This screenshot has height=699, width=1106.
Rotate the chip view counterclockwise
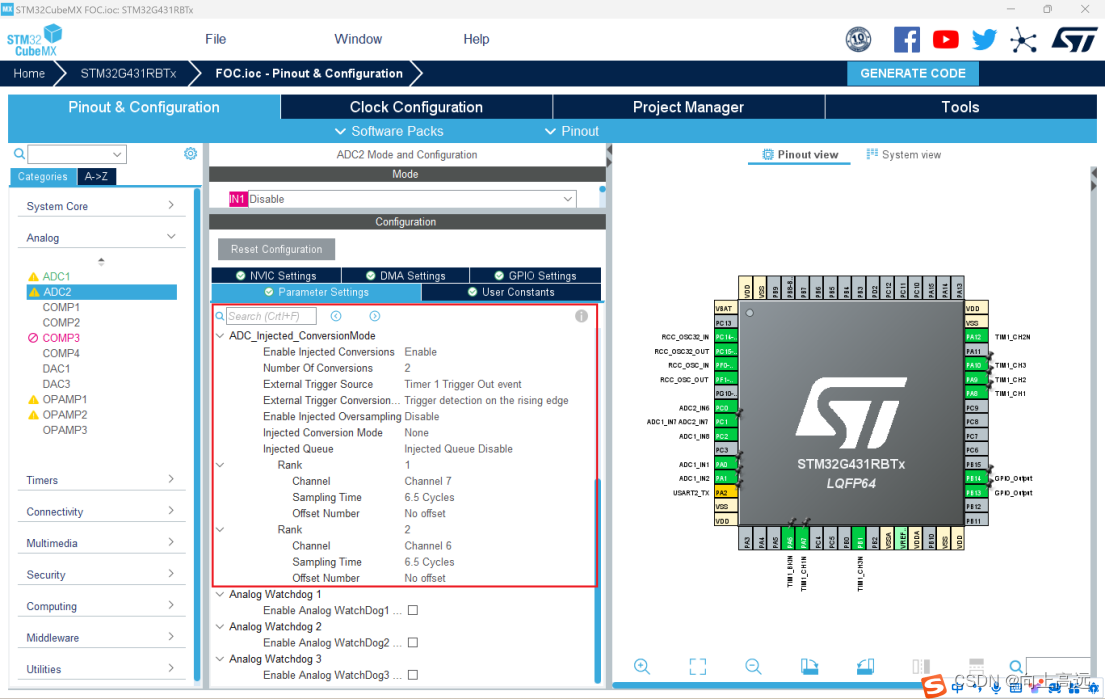point(865,666)
